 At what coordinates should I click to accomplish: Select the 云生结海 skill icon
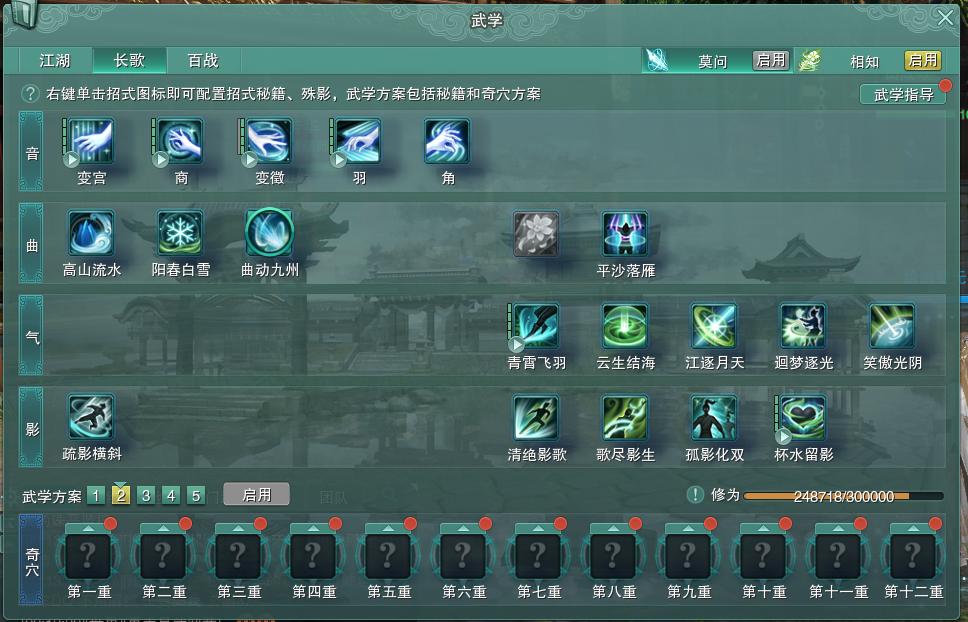[625, 326]
